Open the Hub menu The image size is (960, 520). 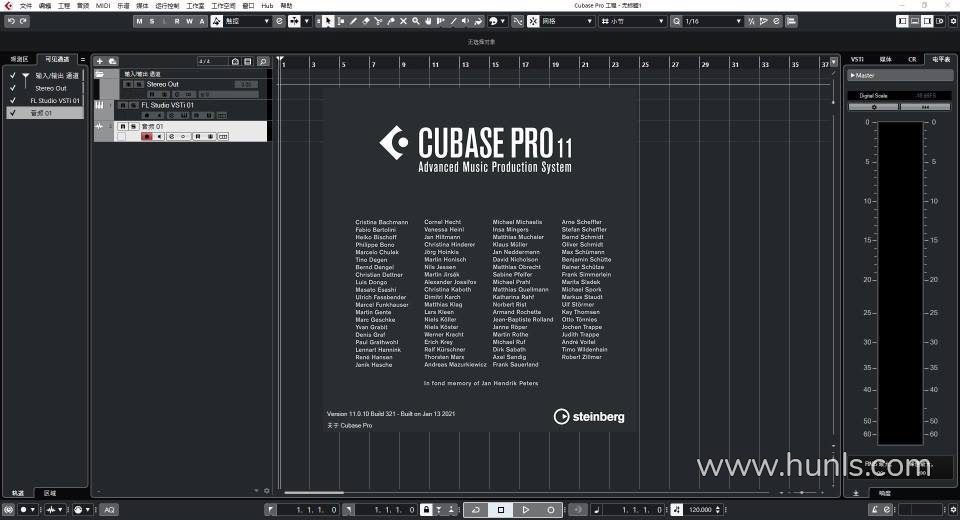coord(267,6)
